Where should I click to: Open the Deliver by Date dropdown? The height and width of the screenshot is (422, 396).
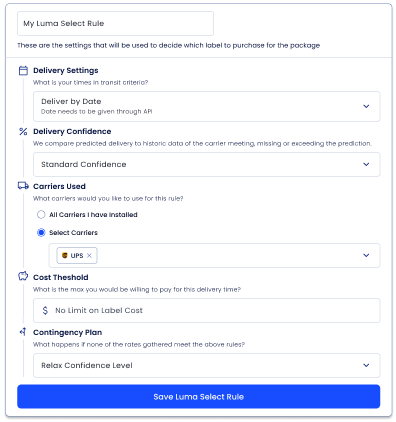coord(207,106)
